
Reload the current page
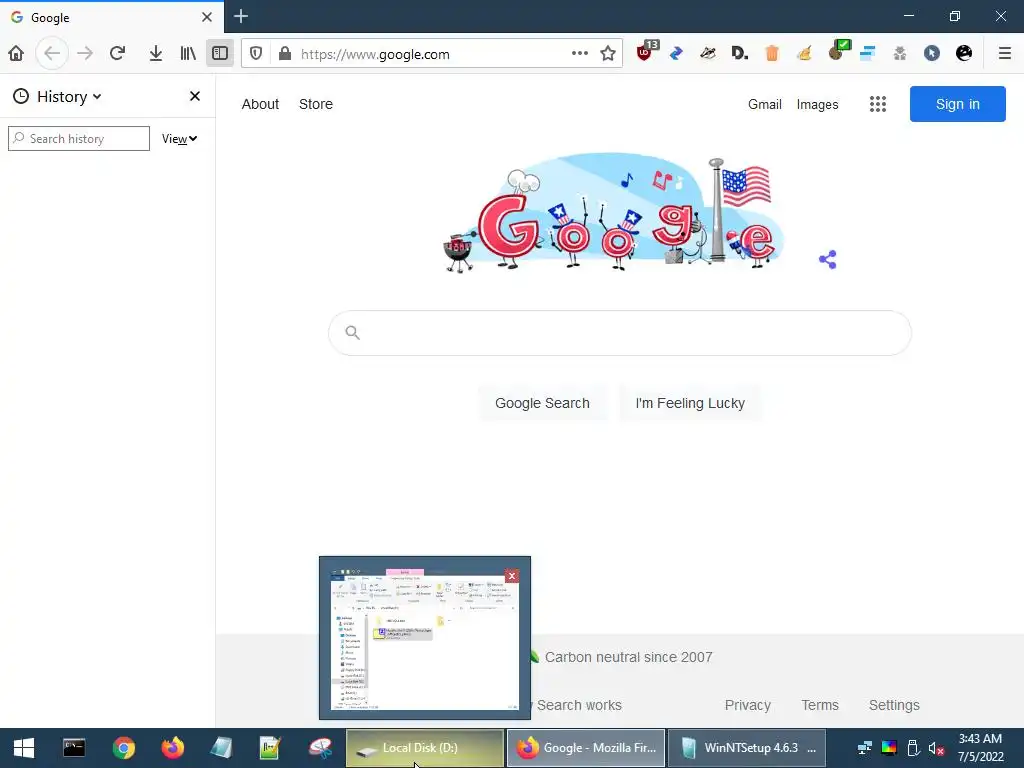click(x=118, y=54)
